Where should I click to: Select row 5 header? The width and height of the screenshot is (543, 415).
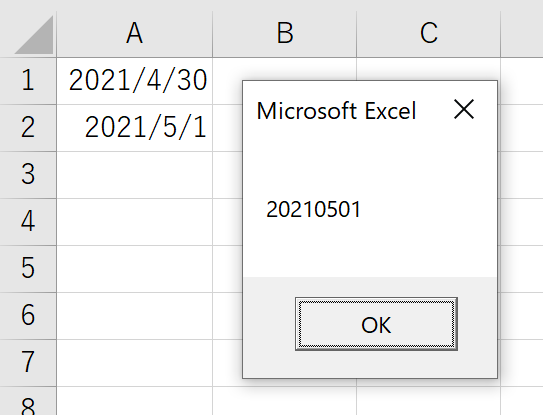(x=28, y=269)
